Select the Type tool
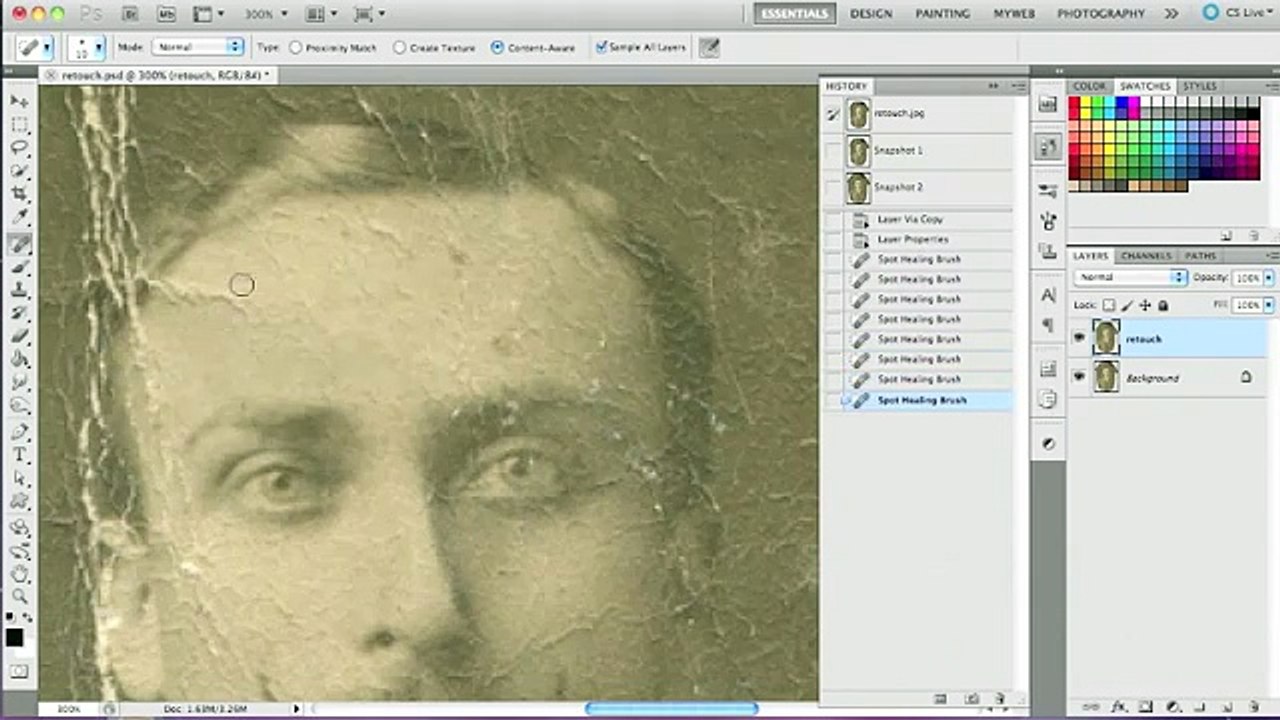This screenshot has width=1280, height=720. click(x=20, y=455)
